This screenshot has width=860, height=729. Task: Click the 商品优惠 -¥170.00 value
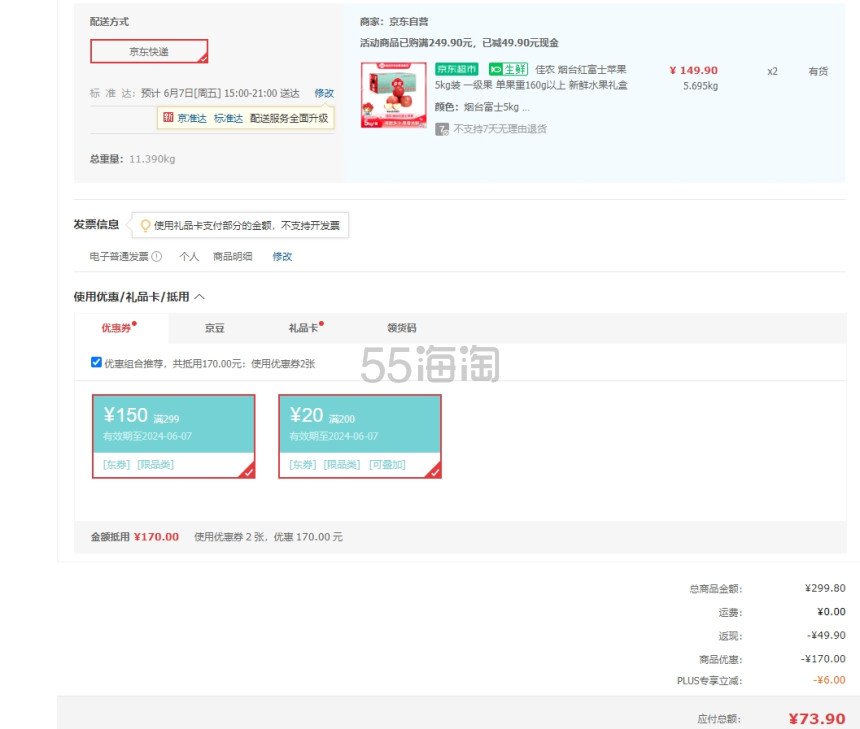click(x=823, y=659)
